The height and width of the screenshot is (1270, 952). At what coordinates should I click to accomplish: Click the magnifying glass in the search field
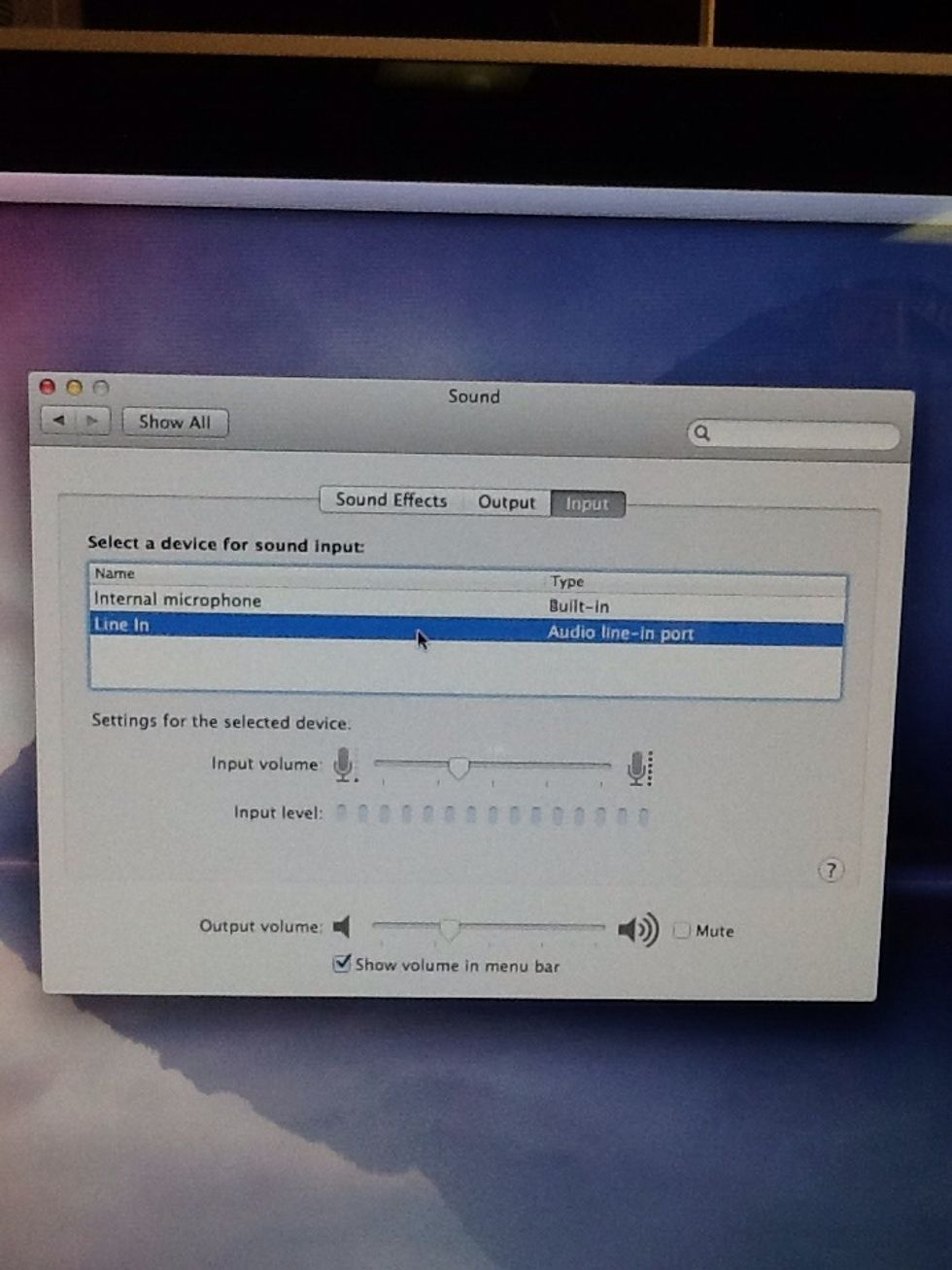[x=701, y=433]
